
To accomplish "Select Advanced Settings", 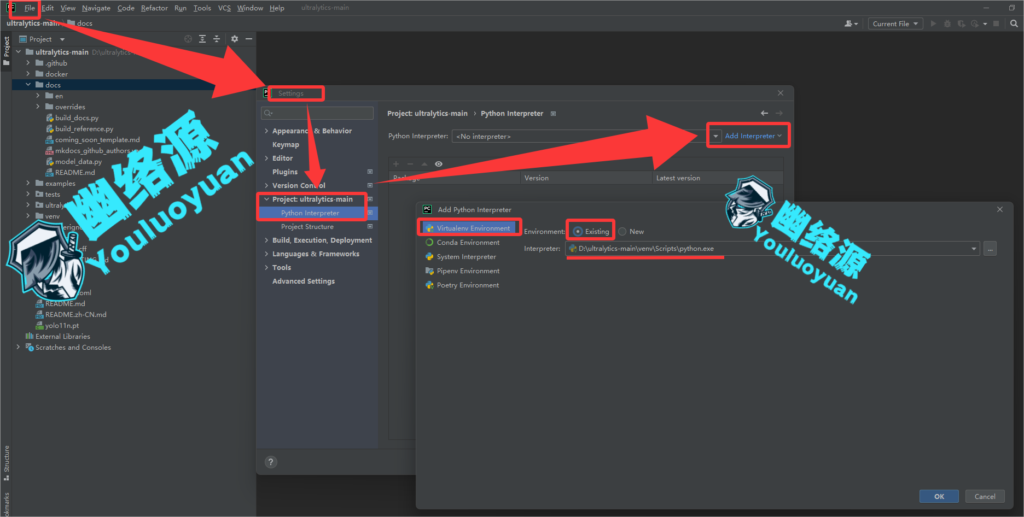I will pyautogui.click(x=303, y=281).
